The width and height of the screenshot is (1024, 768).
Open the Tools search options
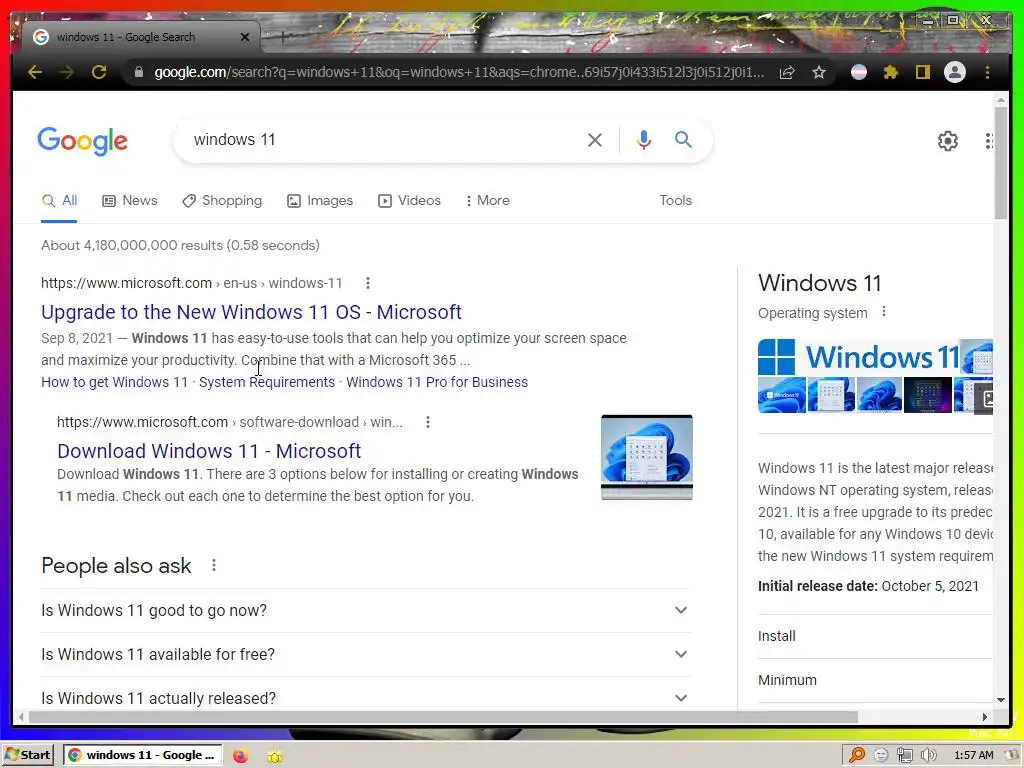[x=675, y=200]
